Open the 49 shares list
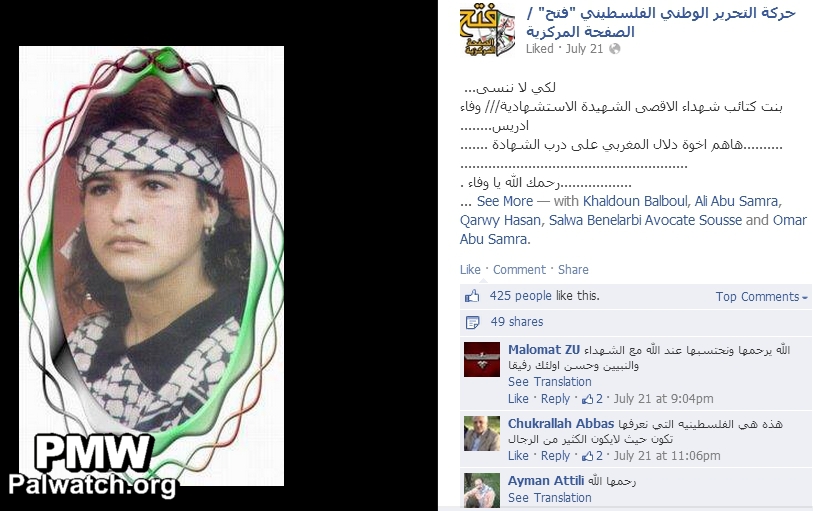This screenshot has height=511, width=813. (516, 322)
